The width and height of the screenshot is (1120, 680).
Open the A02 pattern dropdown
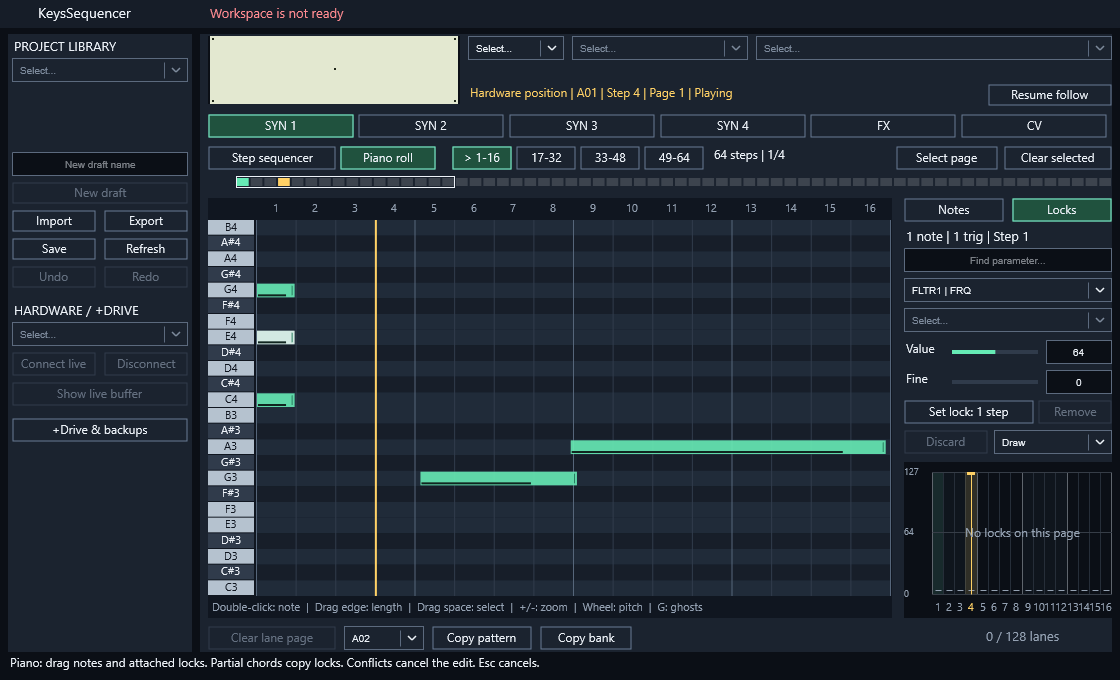384,638
